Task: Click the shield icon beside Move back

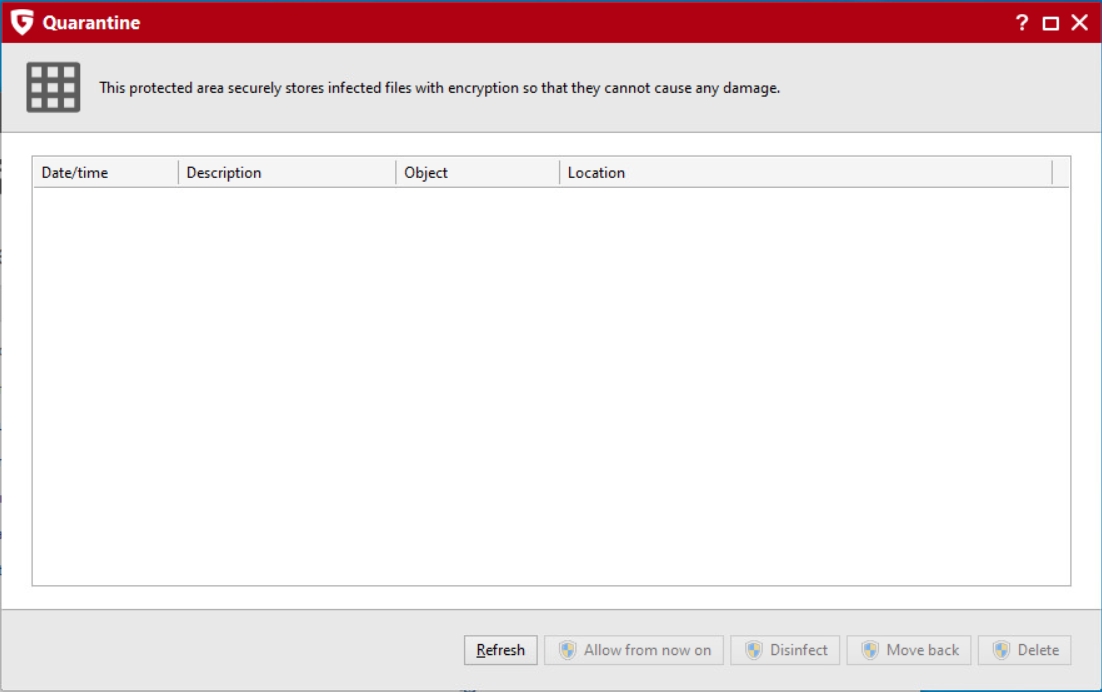Action: [x=870, y=650]
